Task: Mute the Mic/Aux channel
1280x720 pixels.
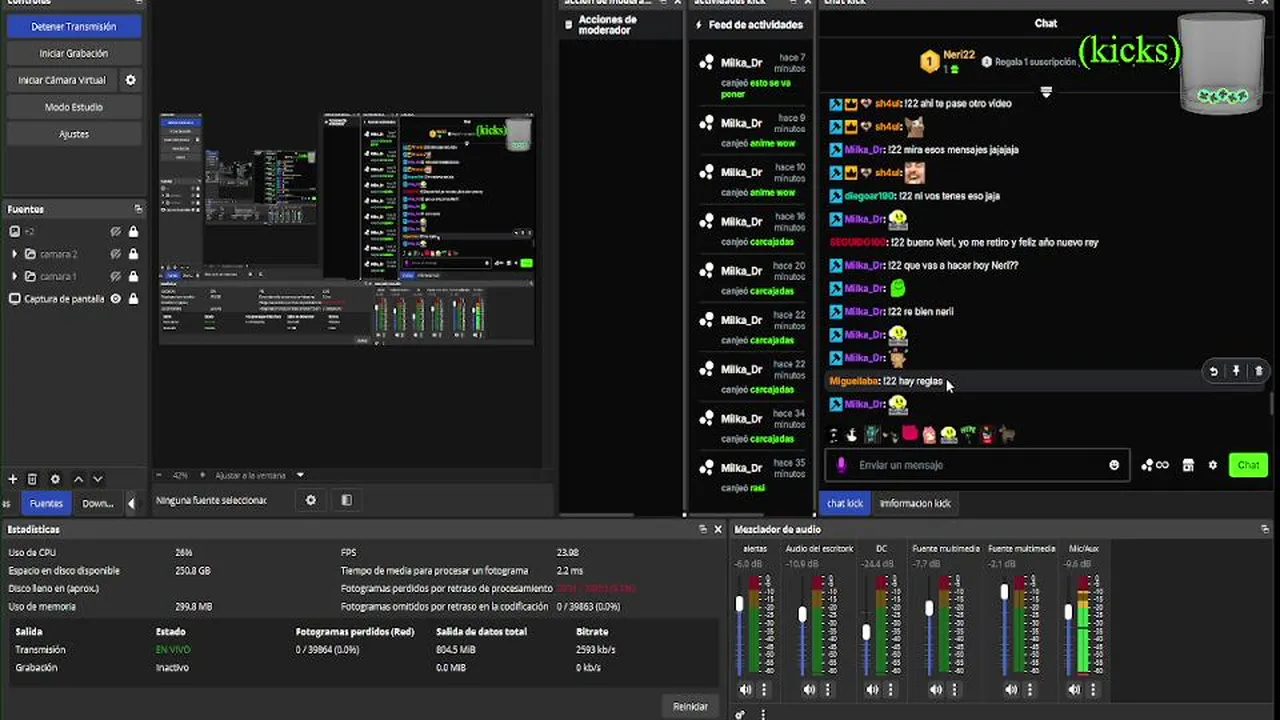Action: coord(1074,689)
